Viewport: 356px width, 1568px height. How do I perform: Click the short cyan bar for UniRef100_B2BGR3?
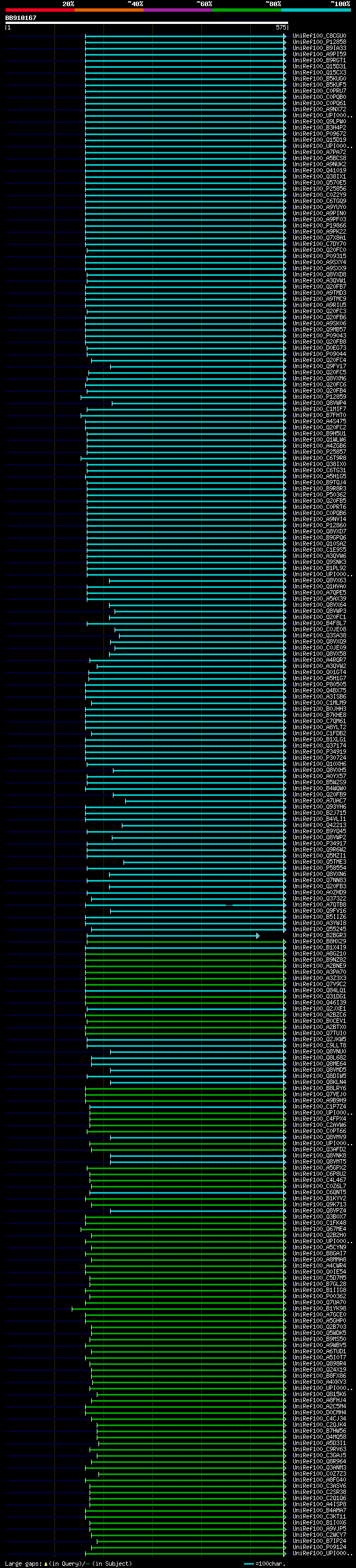pyautogui.click(x=173, y=936)
